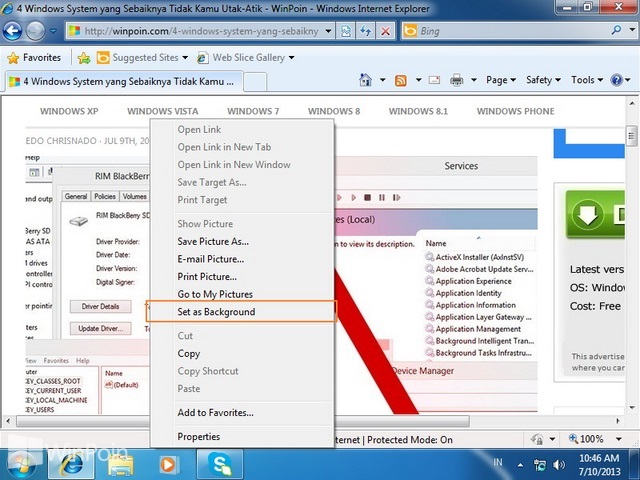Click the vertical scrollbar thumb
The image size is (640, 480).
click(x=631, y=136)
